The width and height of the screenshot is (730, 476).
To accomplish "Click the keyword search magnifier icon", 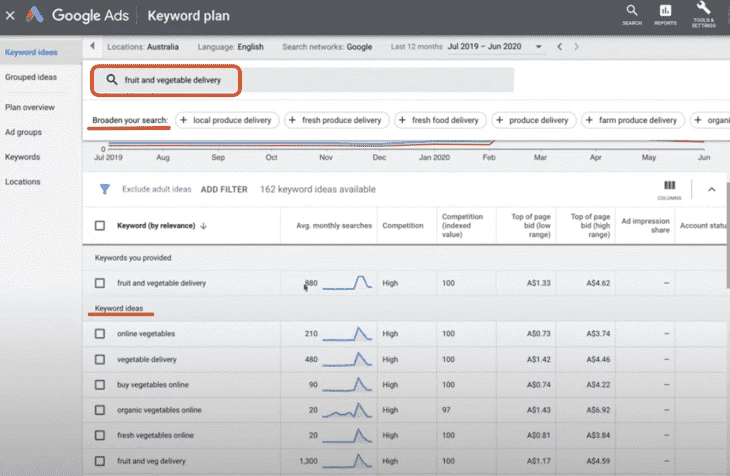I will [x=112, y=80].
